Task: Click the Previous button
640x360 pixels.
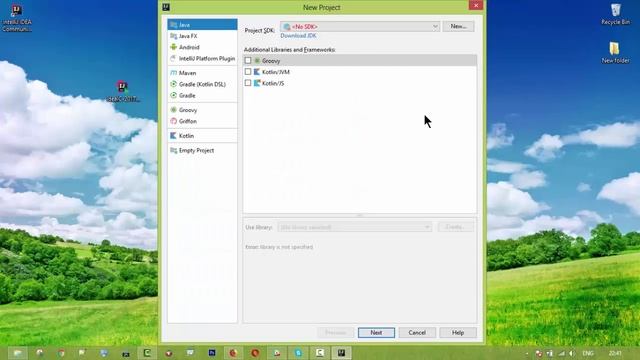Action: coord(336,333)
